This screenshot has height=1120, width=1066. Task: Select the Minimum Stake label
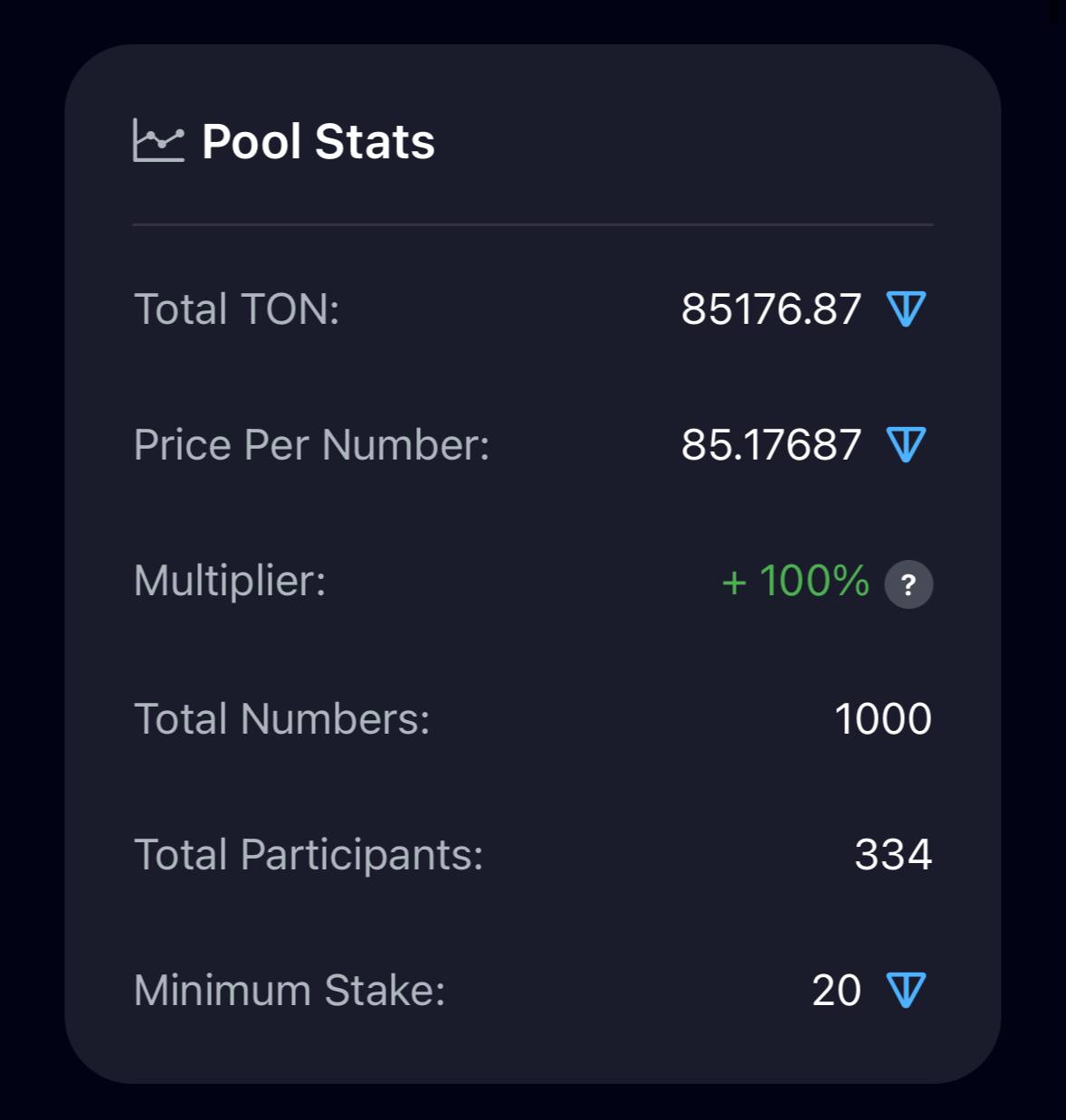[290, 990]
